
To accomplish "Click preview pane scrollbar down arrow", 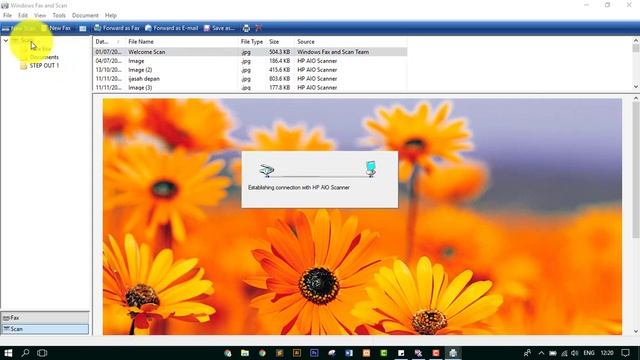I will point(636,331).
